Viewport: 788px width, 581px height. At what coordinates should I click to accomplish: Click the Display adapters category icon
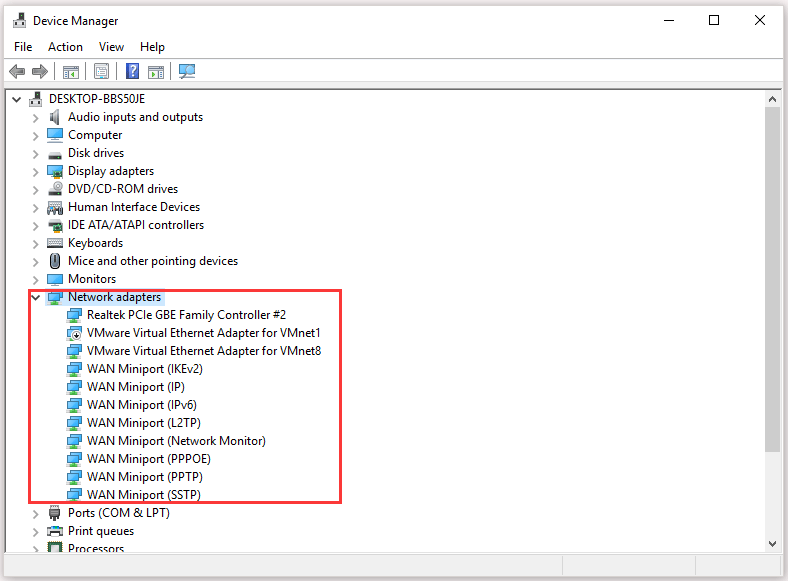coord(55,171)
